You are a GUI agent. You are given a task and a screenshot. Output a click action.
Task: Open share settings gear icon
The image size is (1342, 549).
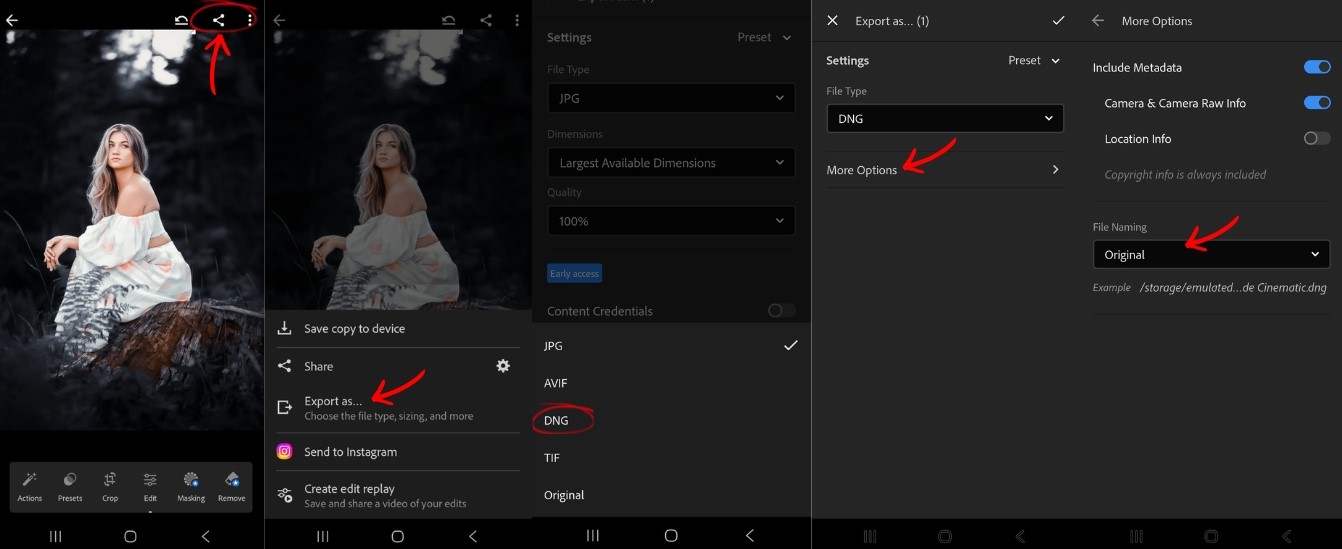point(503,366)
